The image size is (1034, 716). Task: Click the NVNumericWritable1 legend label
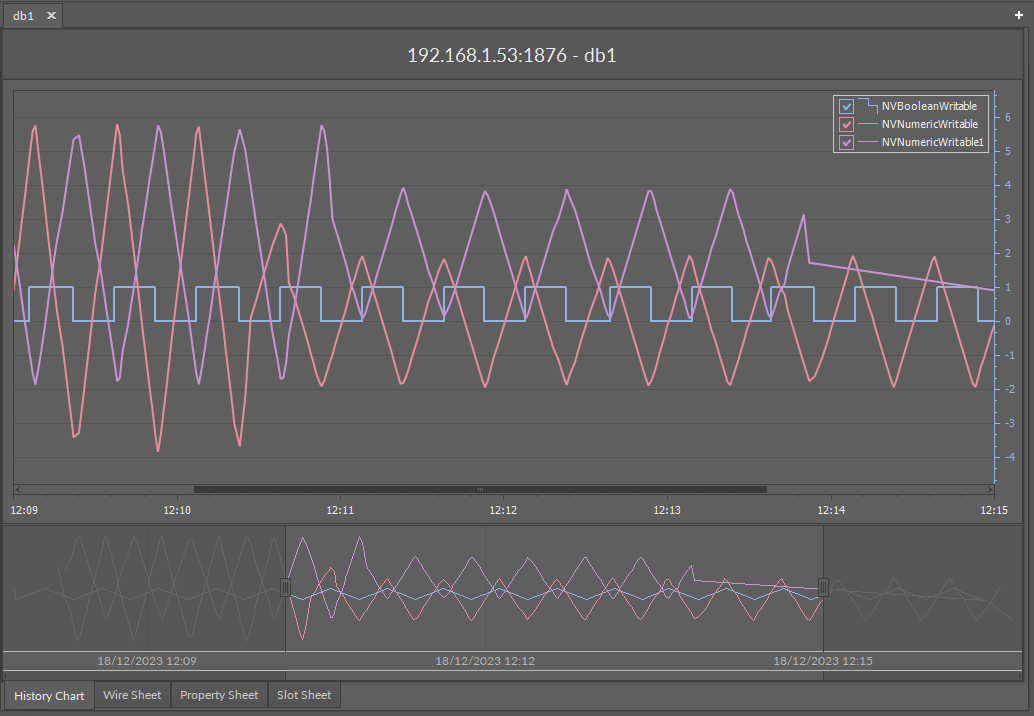[x=933, y=143]
